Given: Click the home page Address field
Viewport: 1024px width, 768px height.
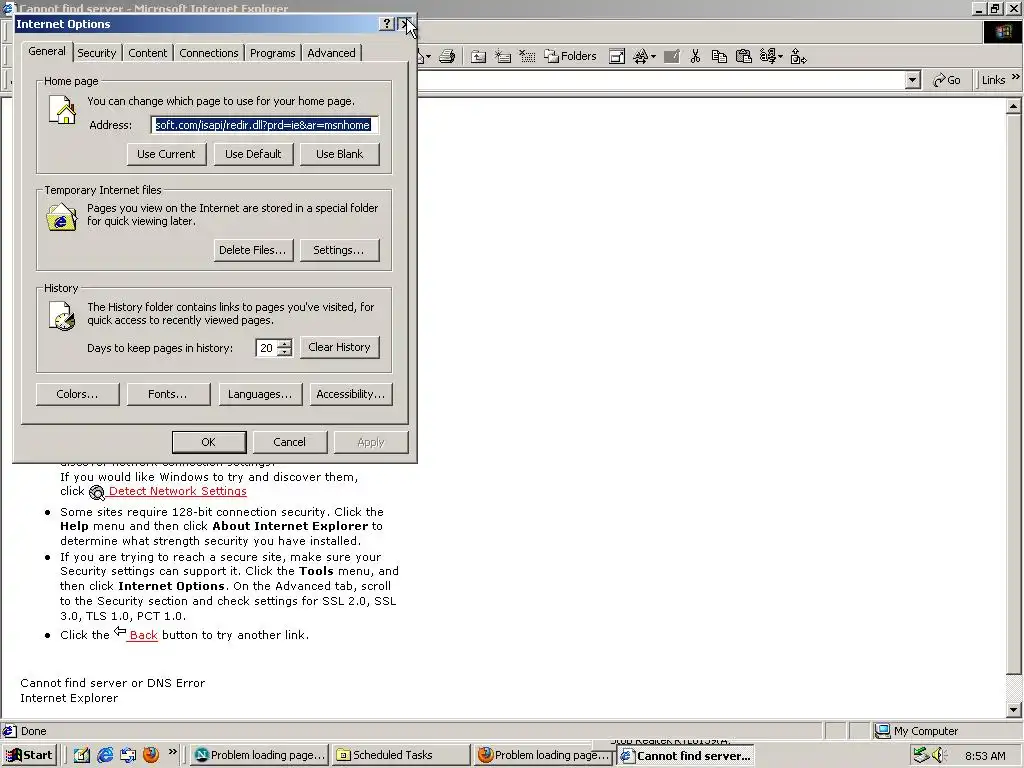Looking at the screenshot, I should point(264,125).
